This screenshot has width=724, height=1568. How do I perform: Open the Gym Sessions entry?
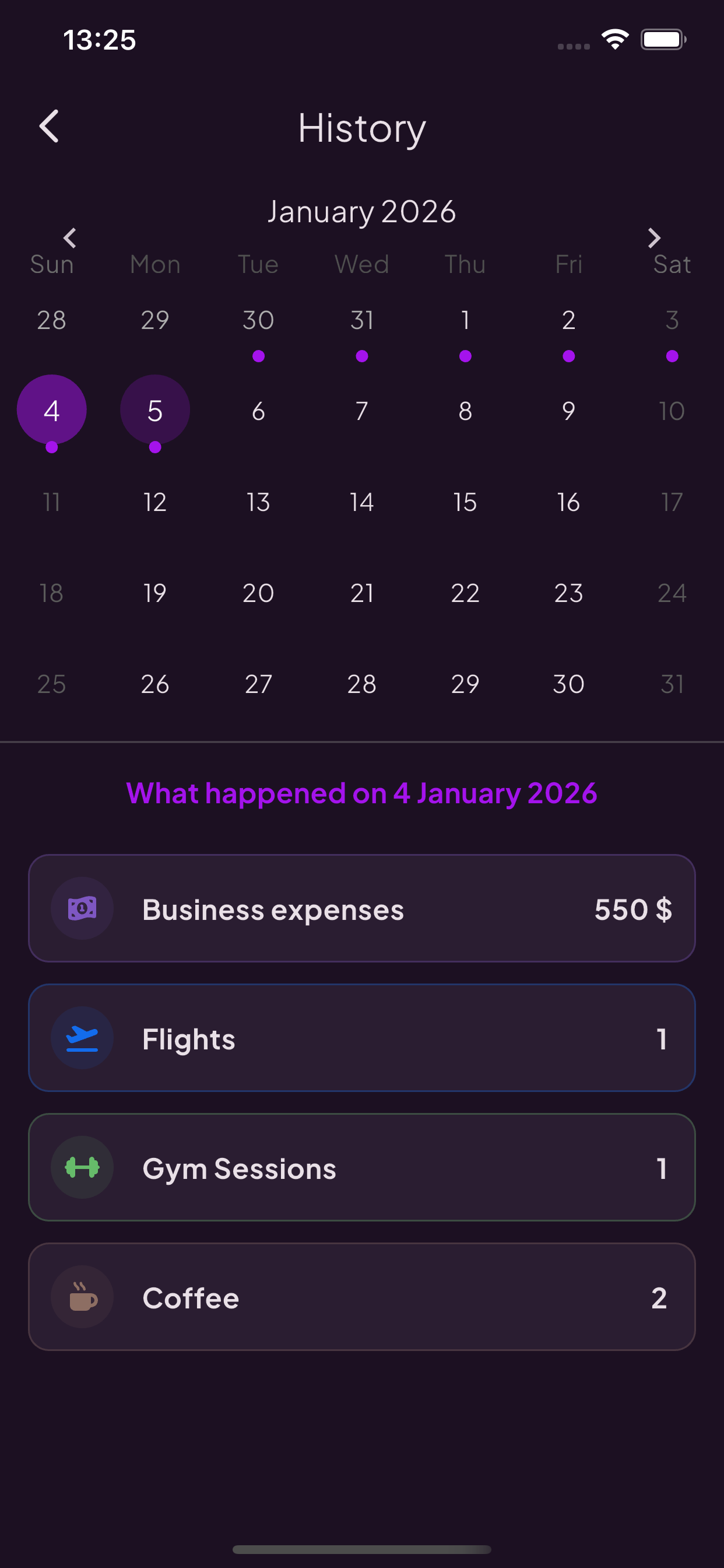362,1167
